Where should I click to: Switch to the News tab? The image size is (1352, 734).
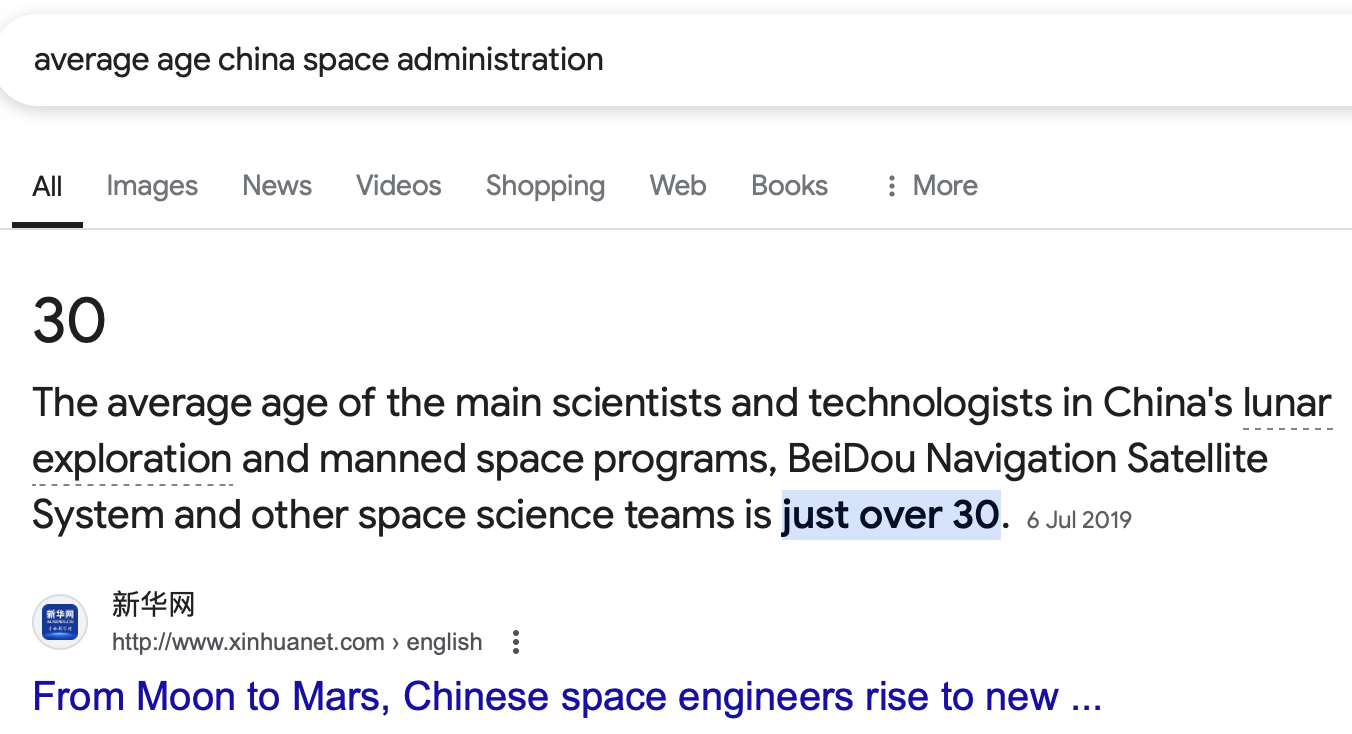tap(277, 186)
